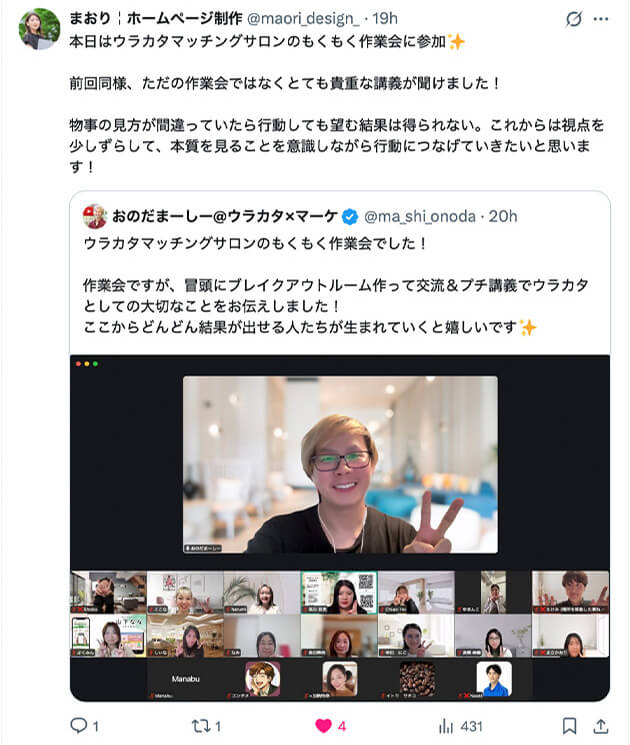Click the QR code participant tile
This screenshot has width=630, height=745.
coord(339,592)
